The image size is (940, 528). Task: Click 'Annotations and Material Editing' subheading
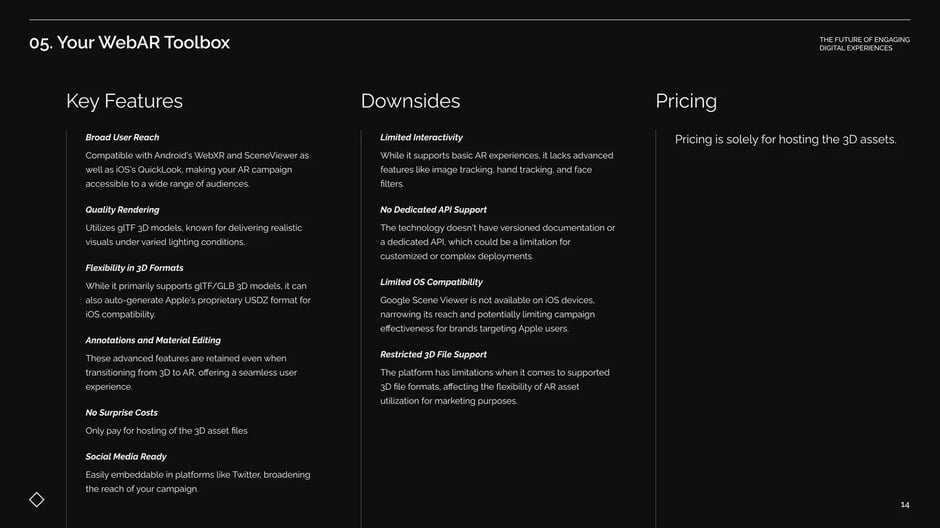[x=153, y=340]
